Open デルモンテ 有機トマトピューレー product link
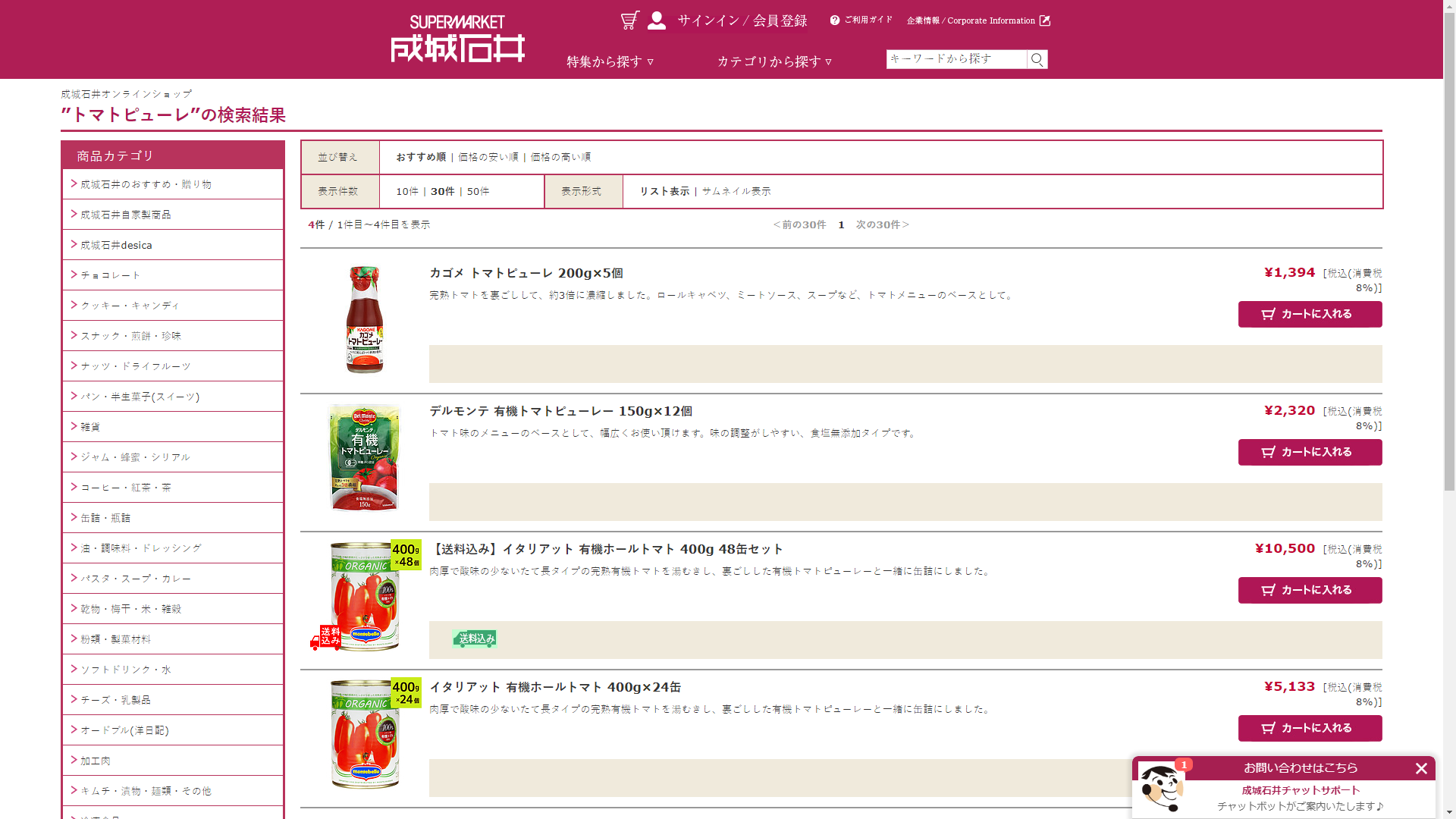 coord(560,411)
